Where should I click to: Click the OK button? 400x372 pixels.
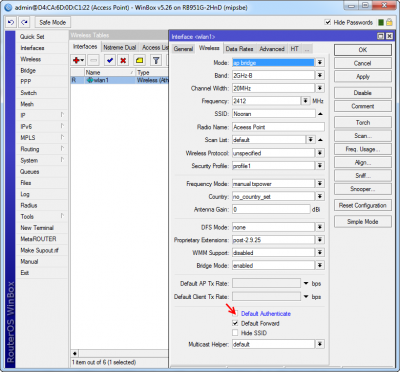coord(363,50)
